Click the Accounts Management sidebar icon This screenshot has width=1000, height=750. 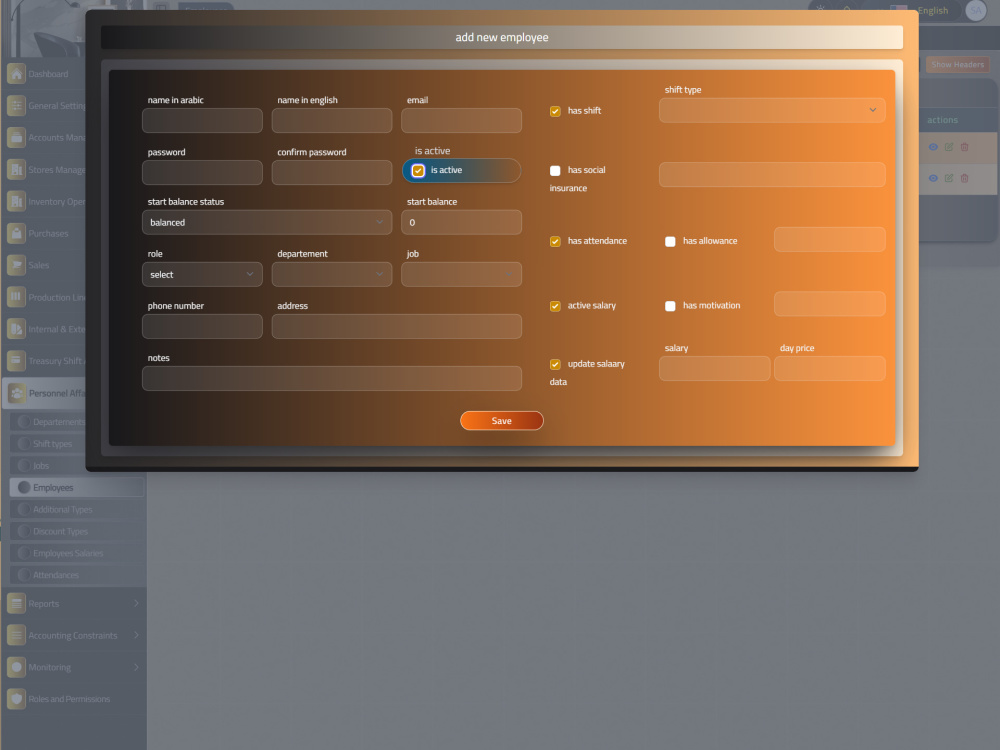[17, 138]
